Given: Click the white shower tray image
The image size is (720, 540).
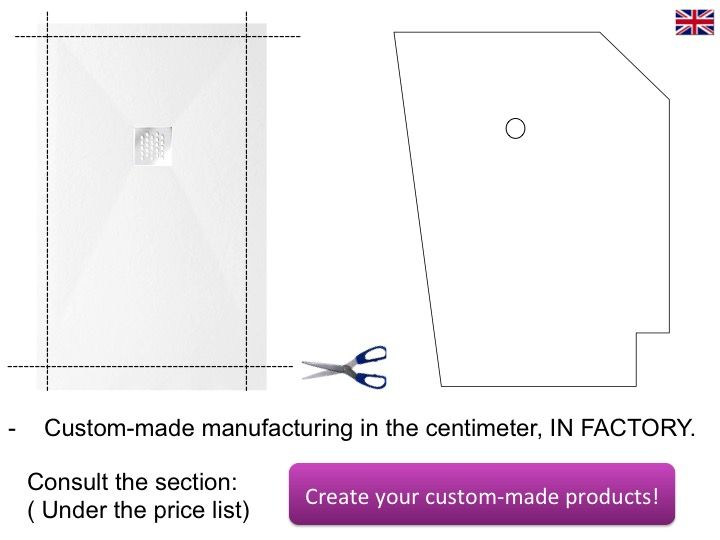Looking at the screenshot, I should point(152,207).
